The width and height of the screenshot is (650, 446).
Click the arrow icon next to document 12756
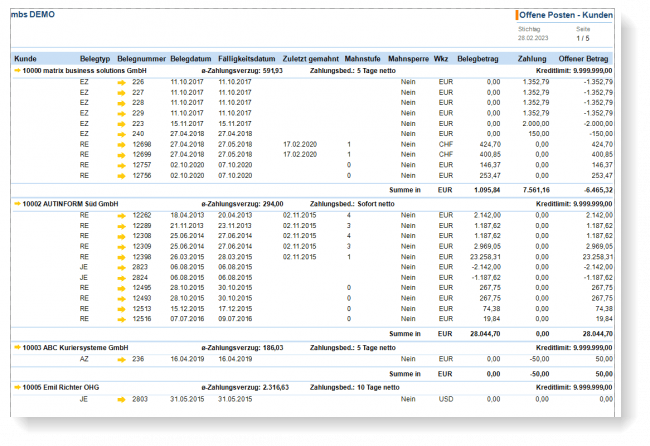tap(123, 175)
